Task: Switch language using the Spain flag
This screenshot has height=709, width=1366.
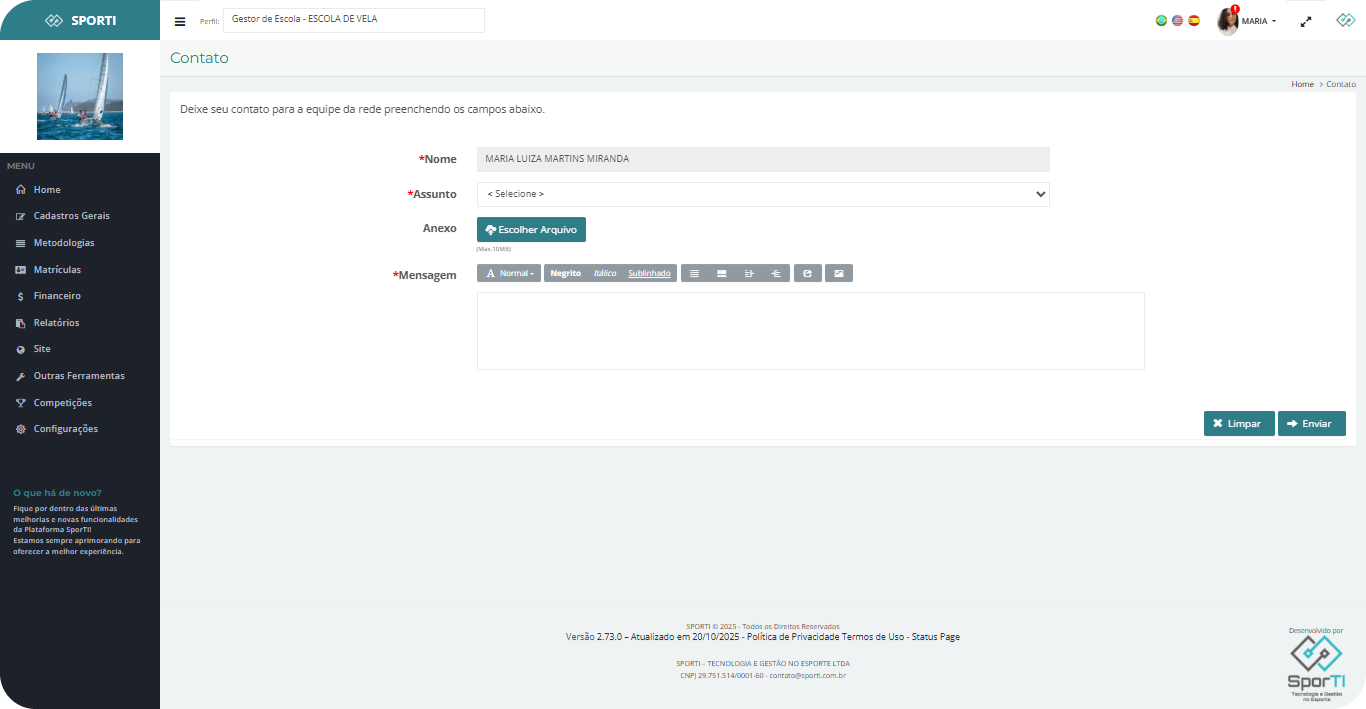Action: click(1193, 20)
